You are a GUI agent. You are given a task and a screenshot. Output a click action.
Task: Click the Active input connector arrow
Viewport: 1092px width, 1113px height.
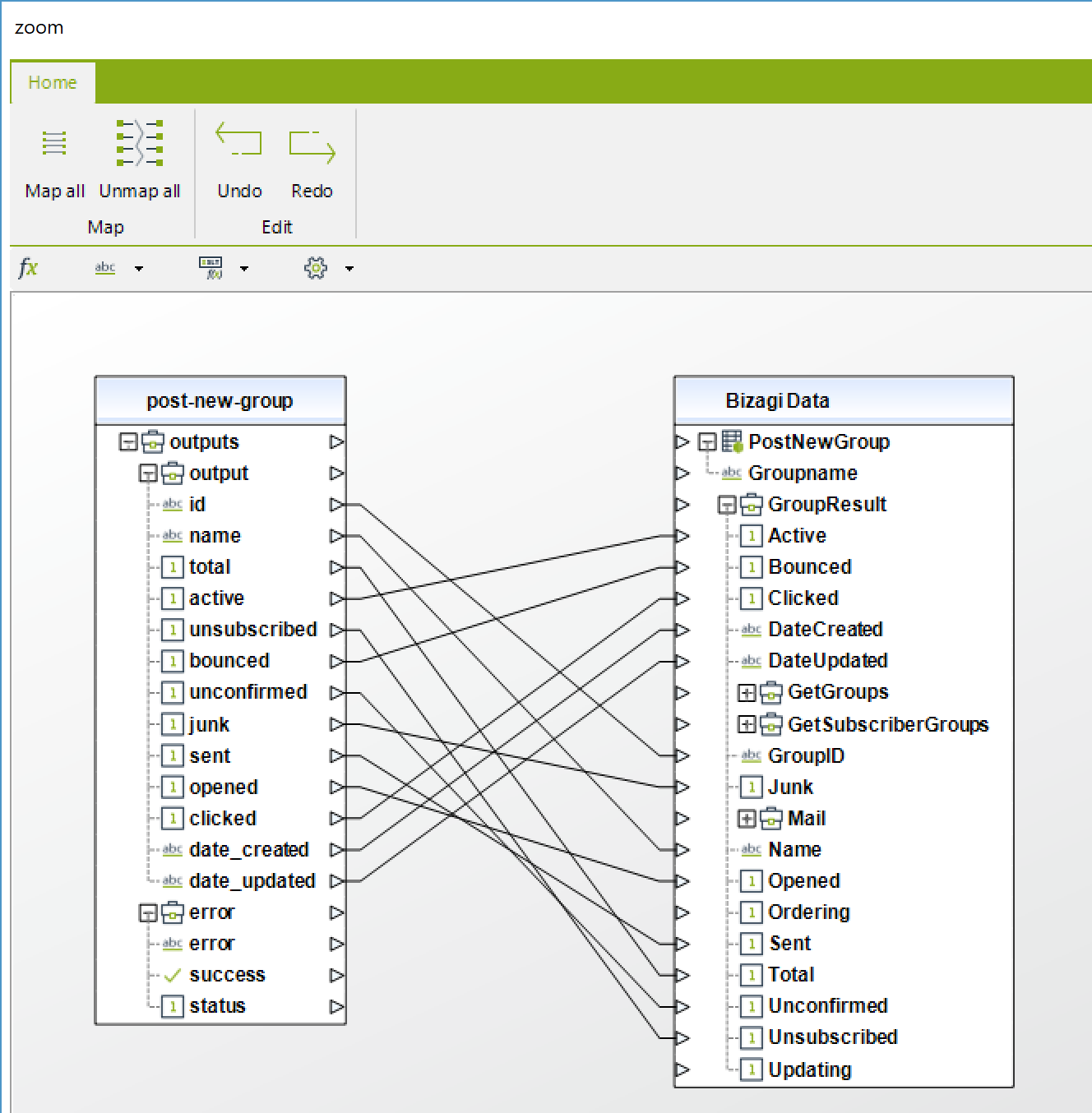682,536
